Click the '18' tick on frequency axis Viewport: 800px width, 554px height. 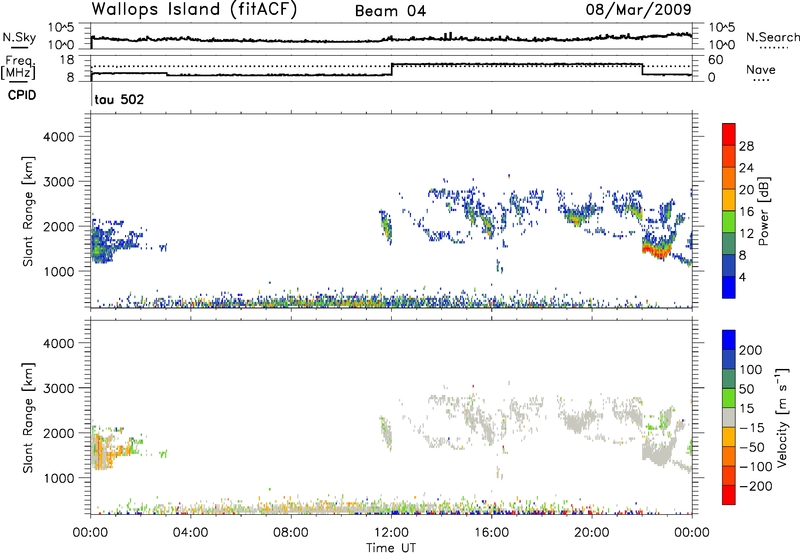67,60
